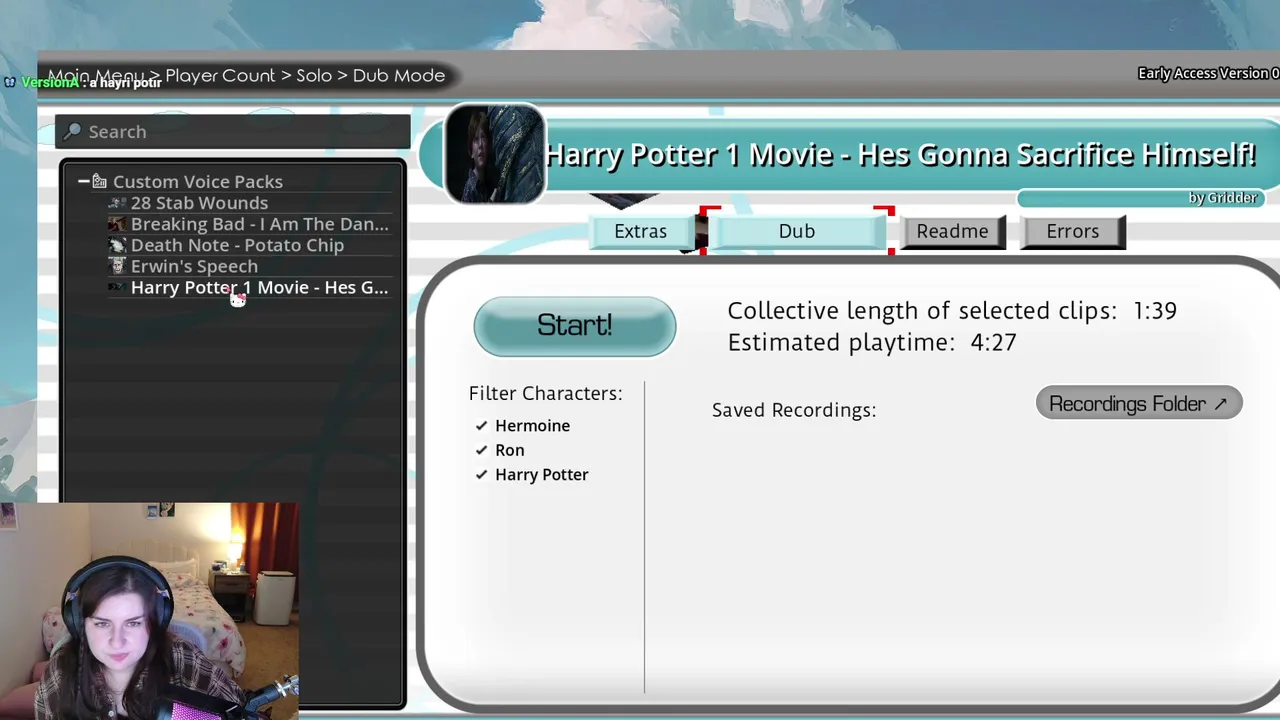Click the 'Estimated playtime: 4:27' text
The image size is (1280, 720).
click(872, 342)
